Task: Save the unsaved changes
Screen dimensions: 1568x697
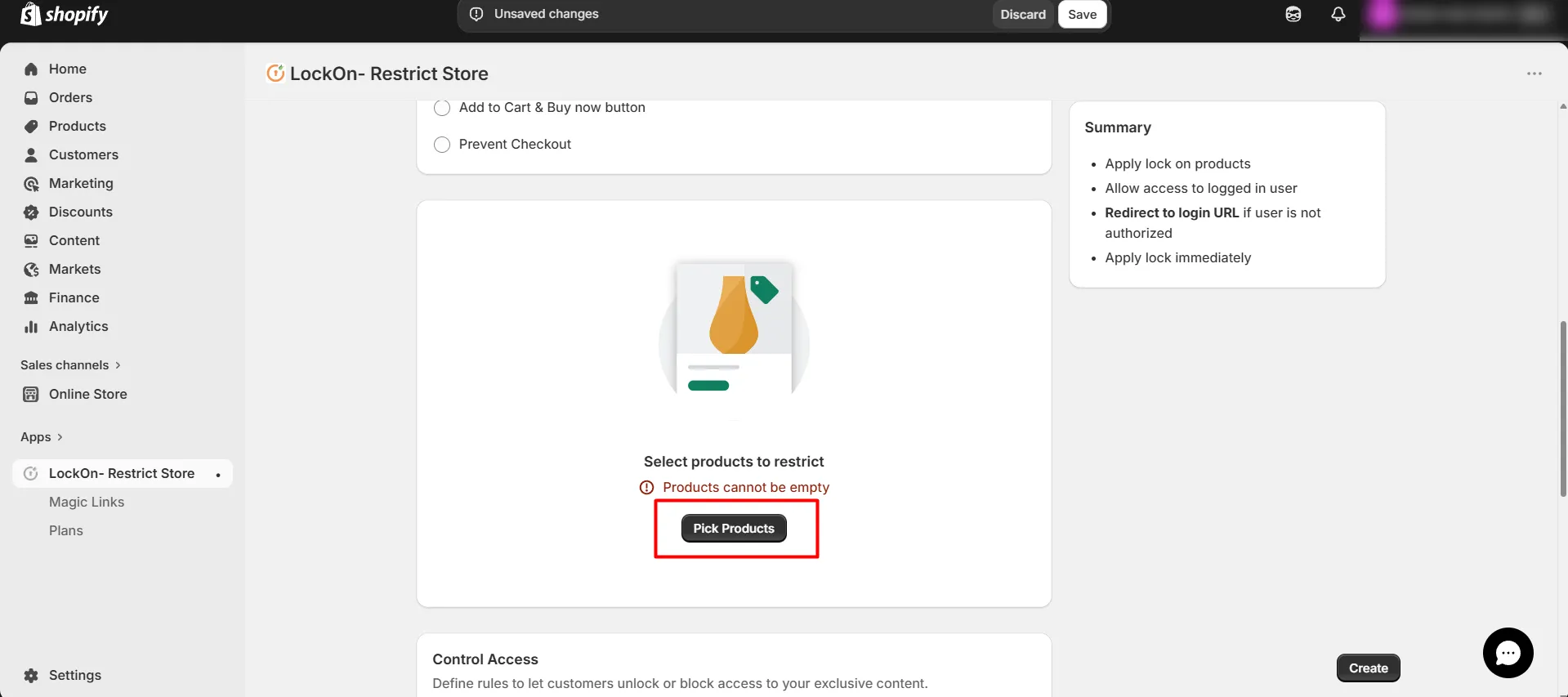Action: pyautogui.click(x=1082, y=15)
